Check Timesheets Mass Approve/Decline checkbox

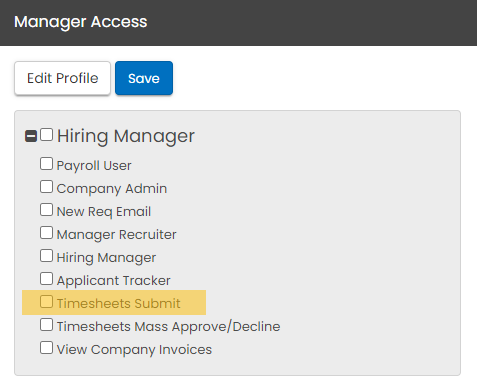click(x=46, y=325)
